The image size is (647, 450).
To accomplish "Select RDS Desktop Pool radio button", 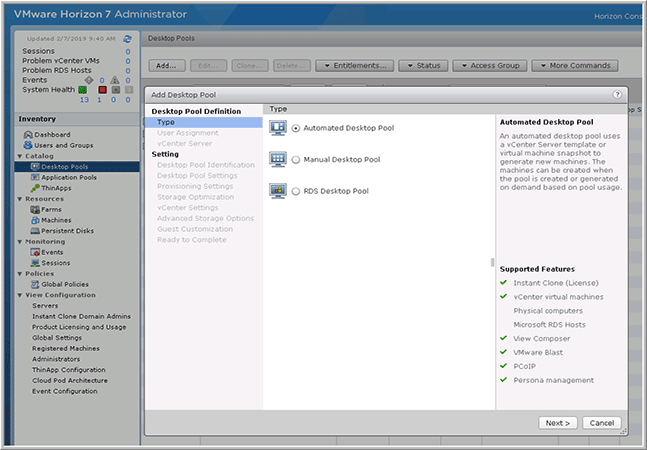I will tap(295, 191).
